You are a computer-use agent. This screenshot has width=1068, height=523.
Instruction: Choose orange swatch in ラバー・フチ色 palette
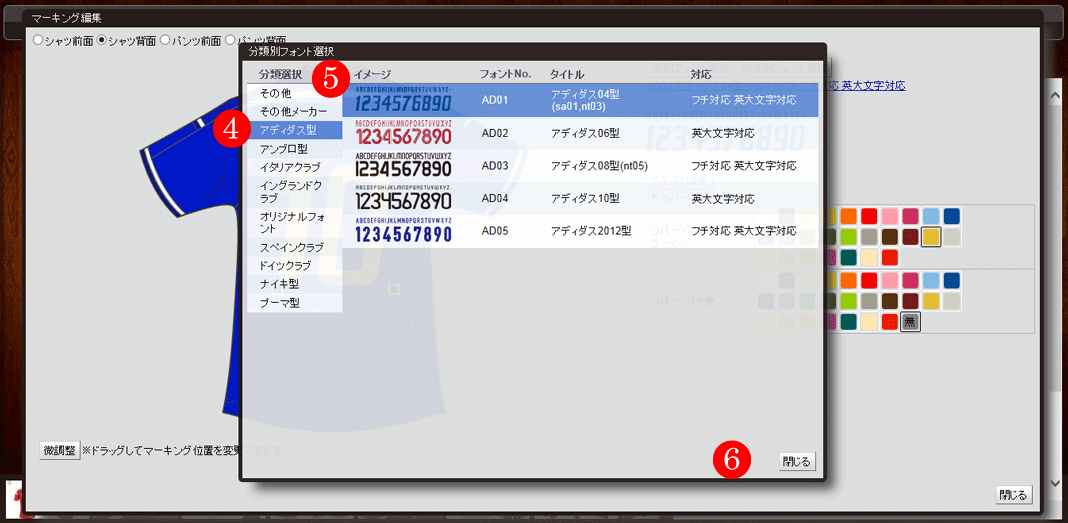[849, 281]
